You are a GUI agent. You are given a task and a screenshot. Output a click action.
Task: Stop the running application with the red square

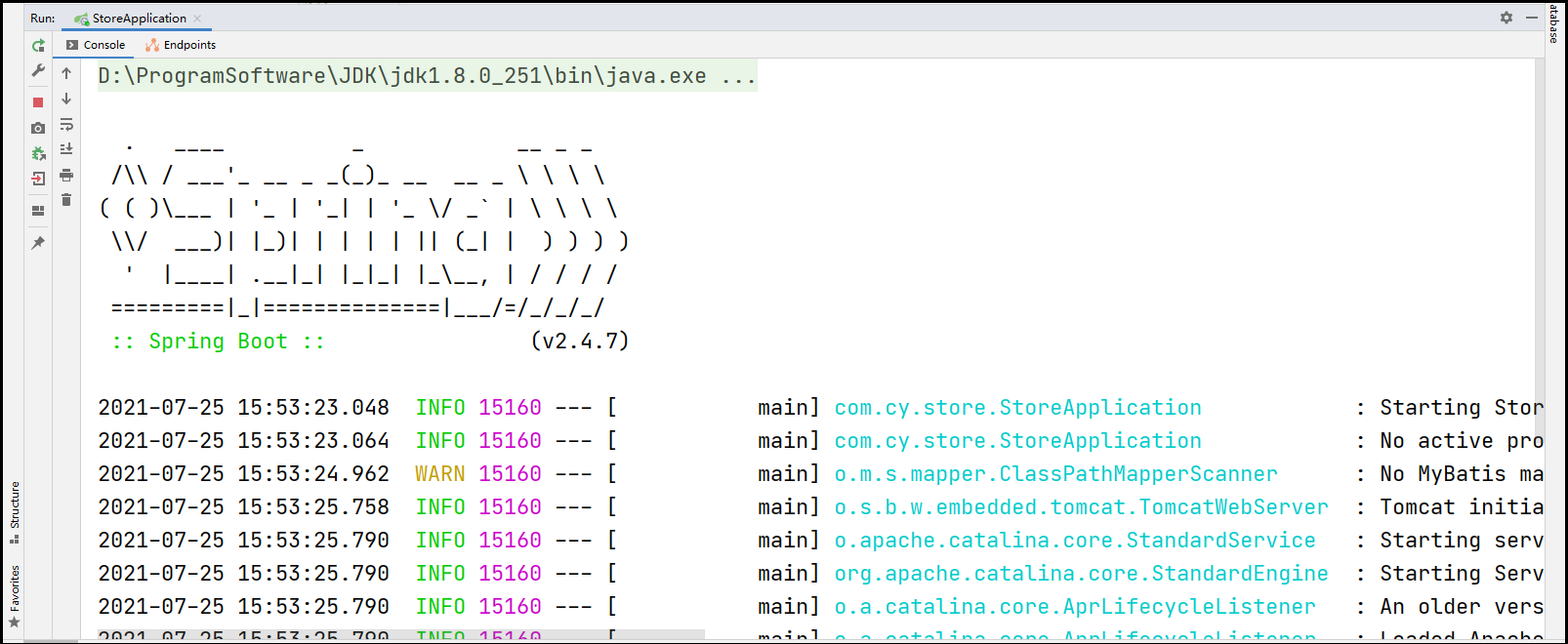pyautogui.click(x=38, y=102)
